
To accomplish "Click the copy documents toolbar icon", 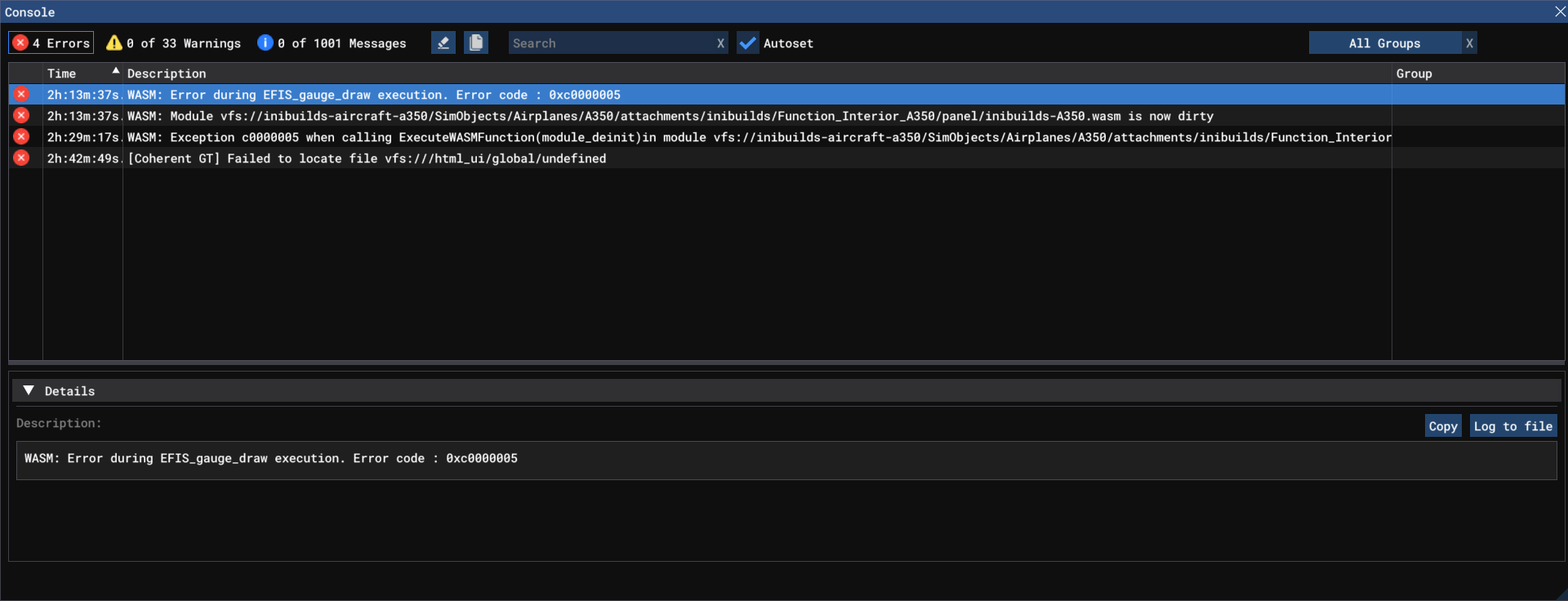I will click(x=476, y=43).
